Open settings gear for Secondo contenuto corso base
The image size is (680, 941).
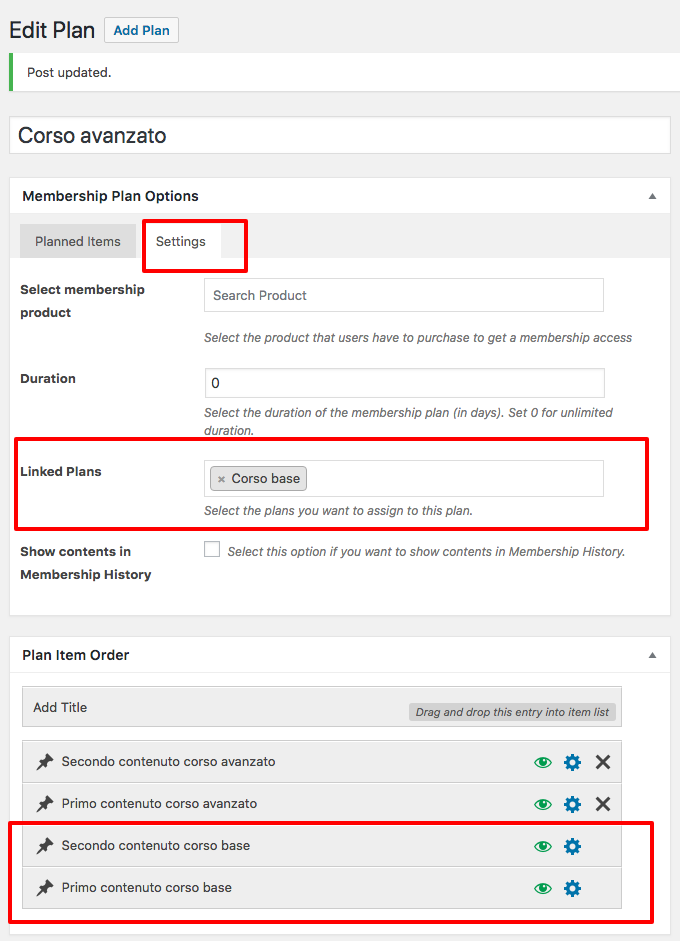click(x=573, y=846)
